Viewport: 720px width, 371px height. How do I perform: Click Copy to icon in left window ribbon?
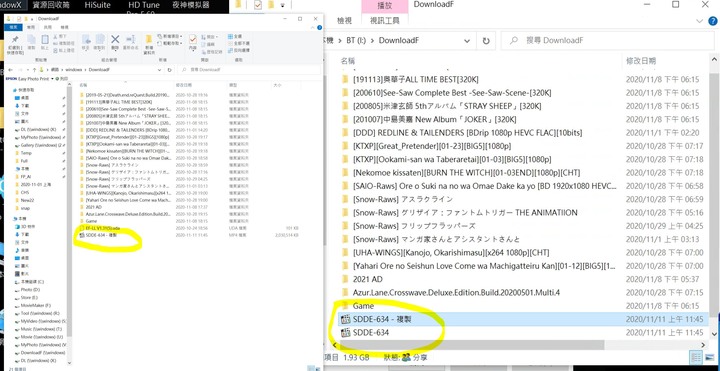[99, 39]
